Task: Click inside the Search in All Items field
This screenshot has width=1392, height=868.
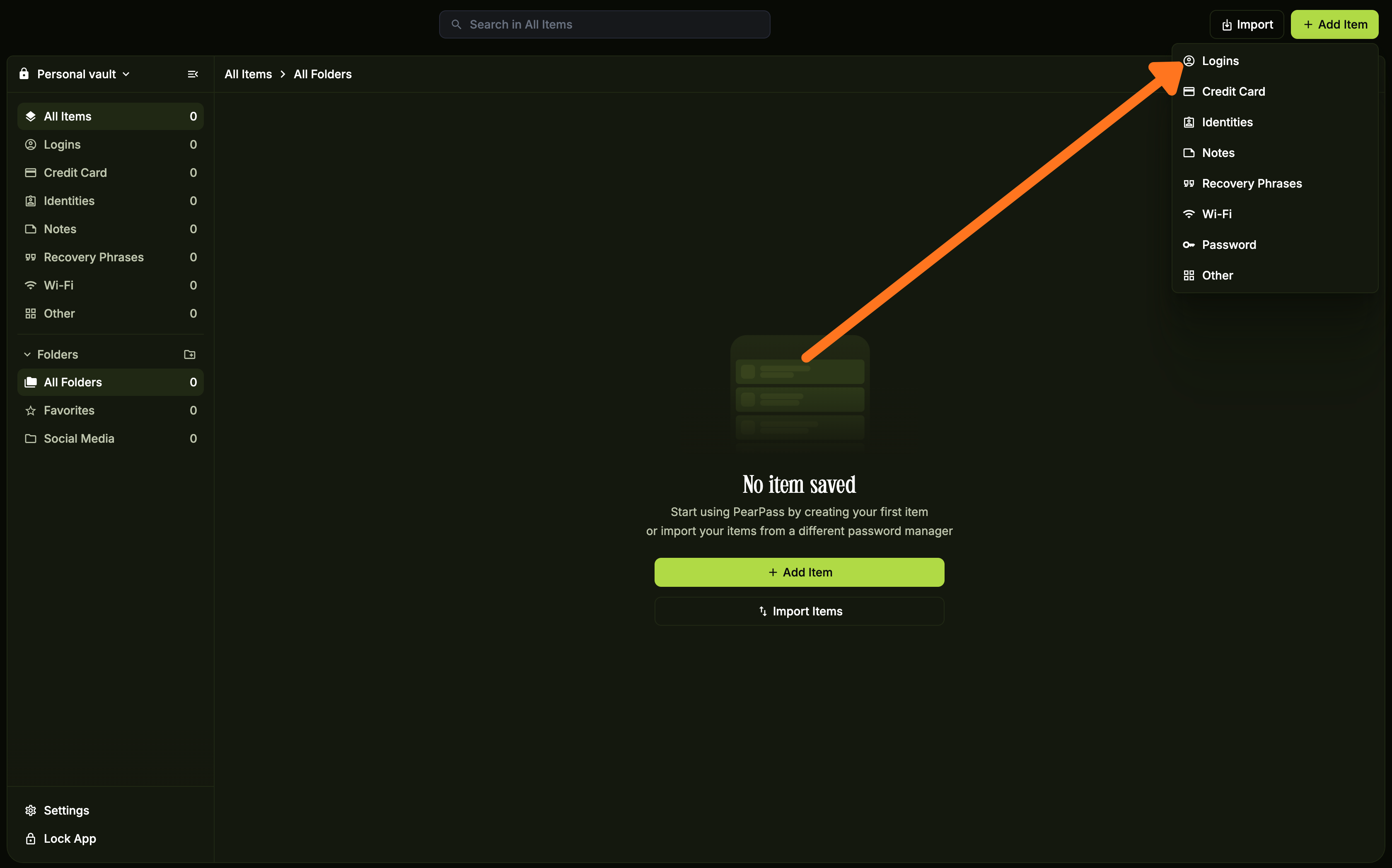Action: tap(604, 24)
